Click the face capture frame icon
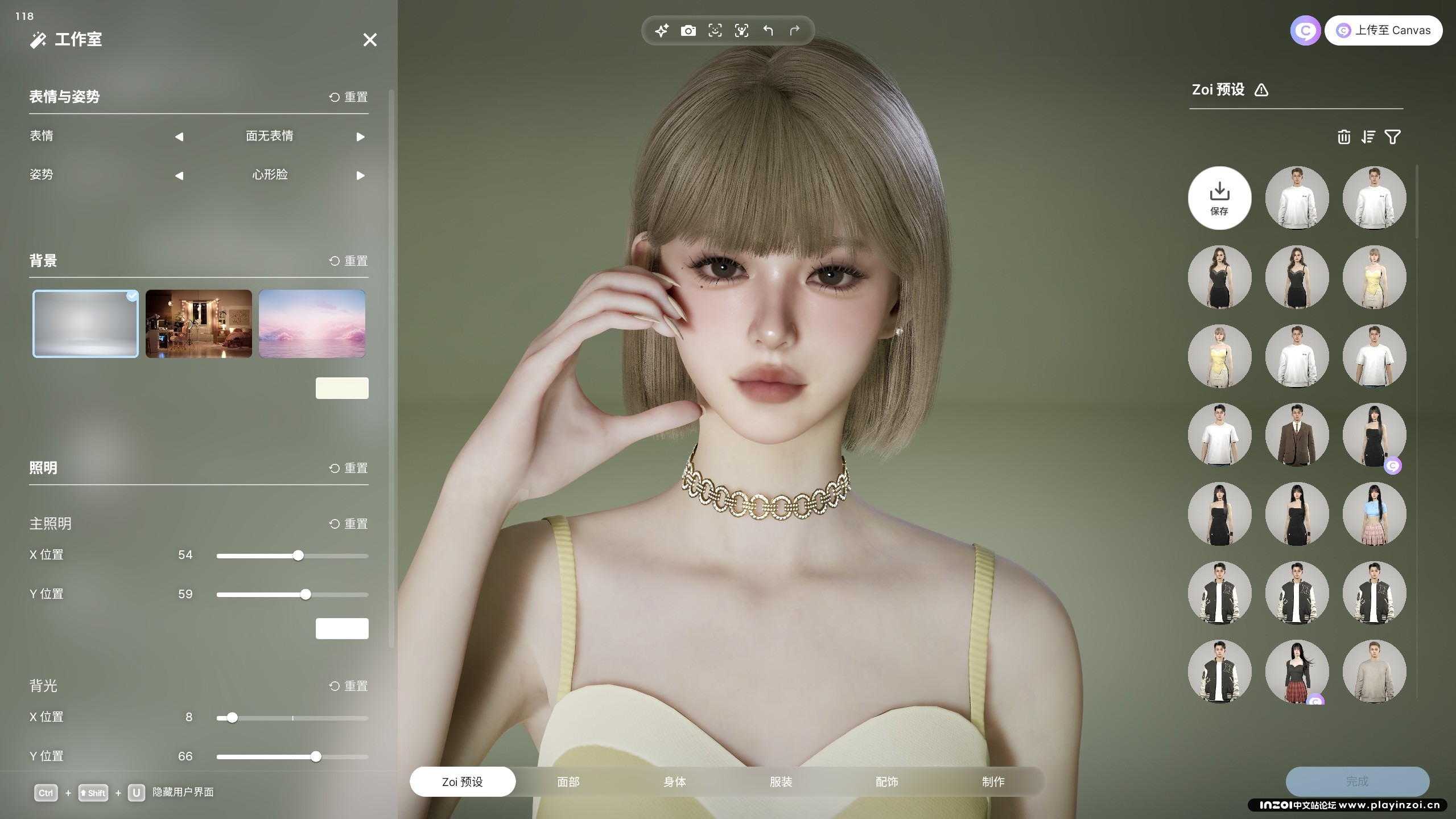Viewport: 1456px width, 819px height. tap(715, 31)
